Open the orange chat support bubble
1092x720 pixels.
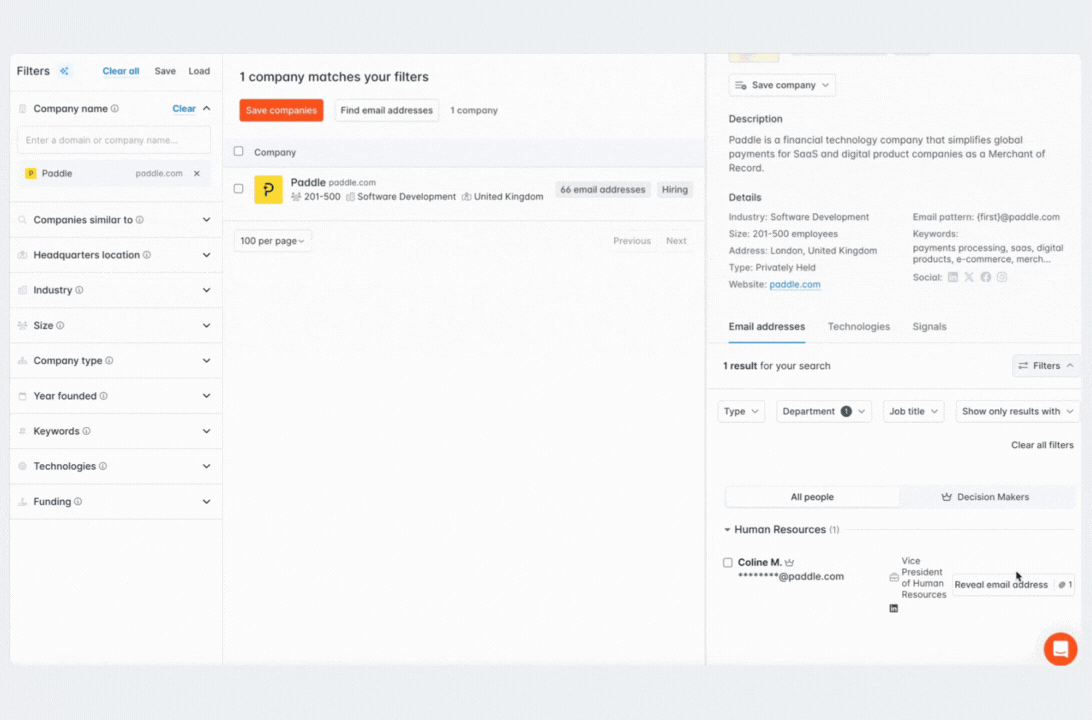pyautogui.click(x=1060, y=649)
